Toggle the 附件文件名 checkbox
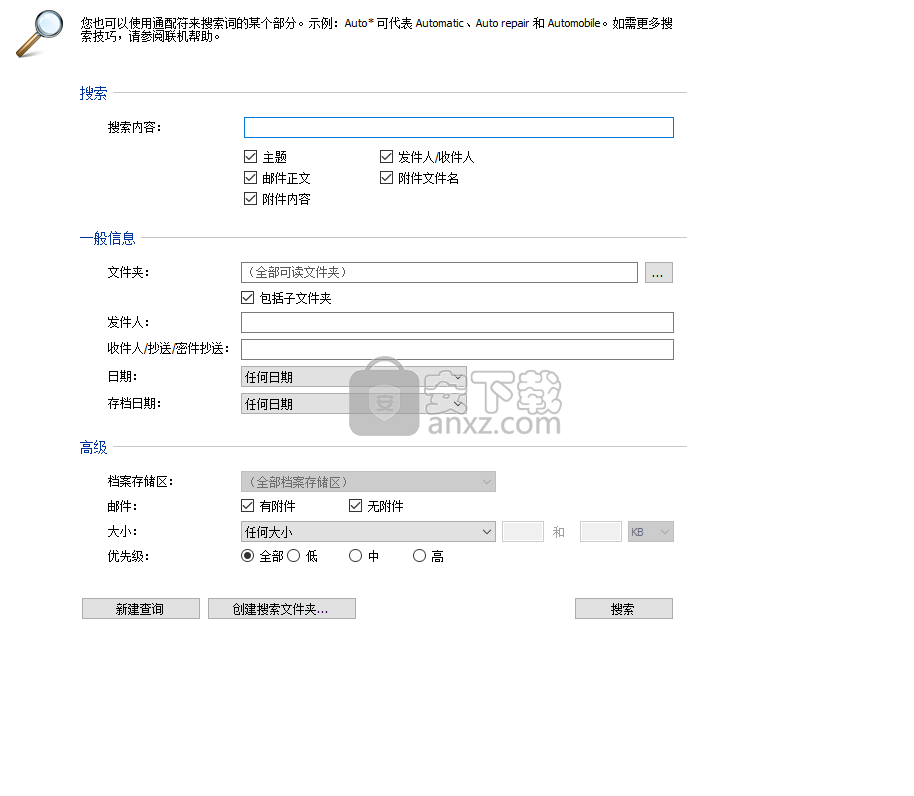914x796 pixels. click(386, 178)
